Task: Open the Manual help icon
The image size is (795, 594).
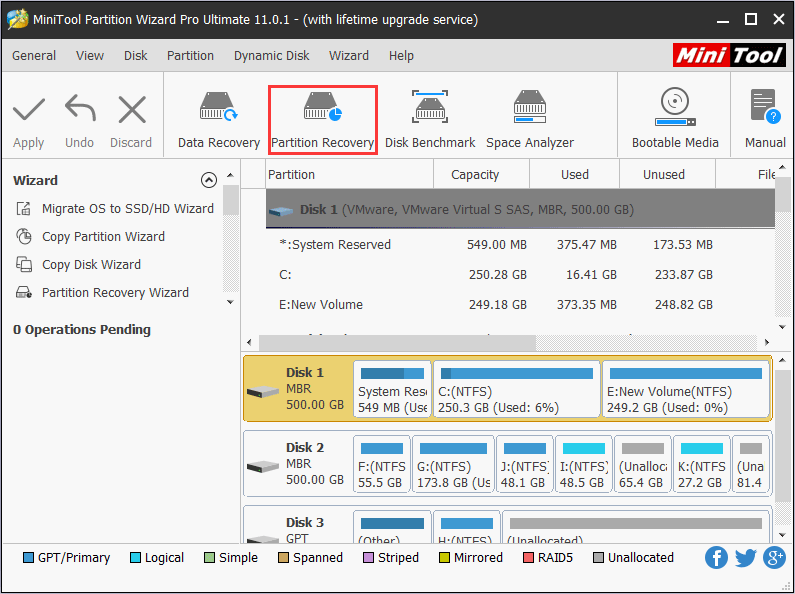Action: (765, 106)
